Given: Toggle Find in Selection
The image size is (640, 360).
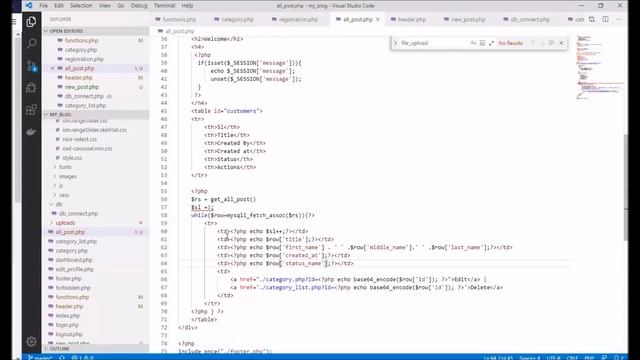Looking at the screenshot, I should tap(551, 43).
